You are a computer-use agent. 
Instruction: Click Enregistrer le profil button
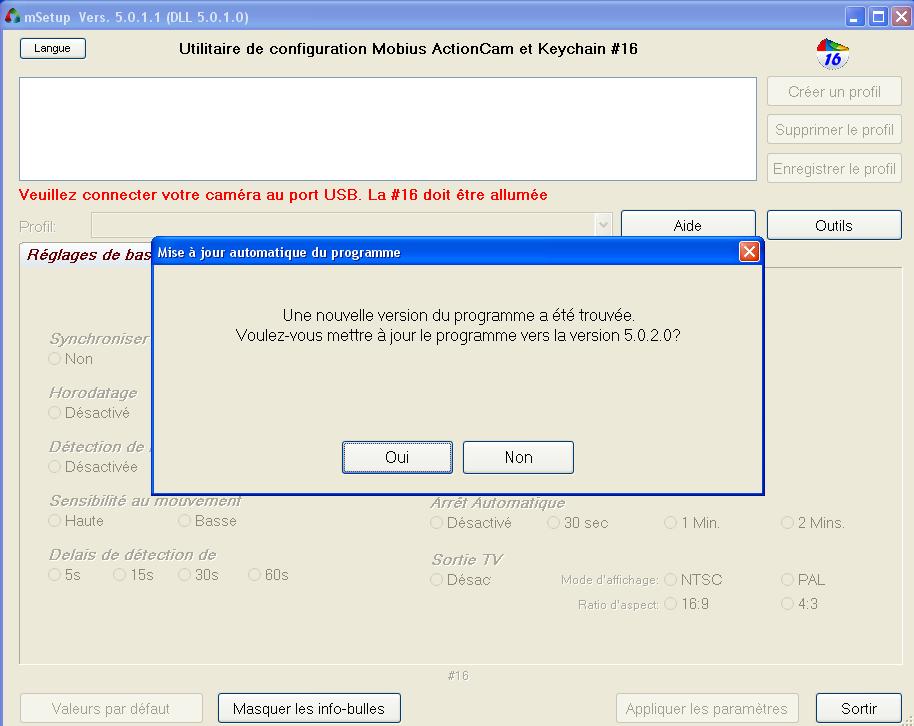point(834,169)
